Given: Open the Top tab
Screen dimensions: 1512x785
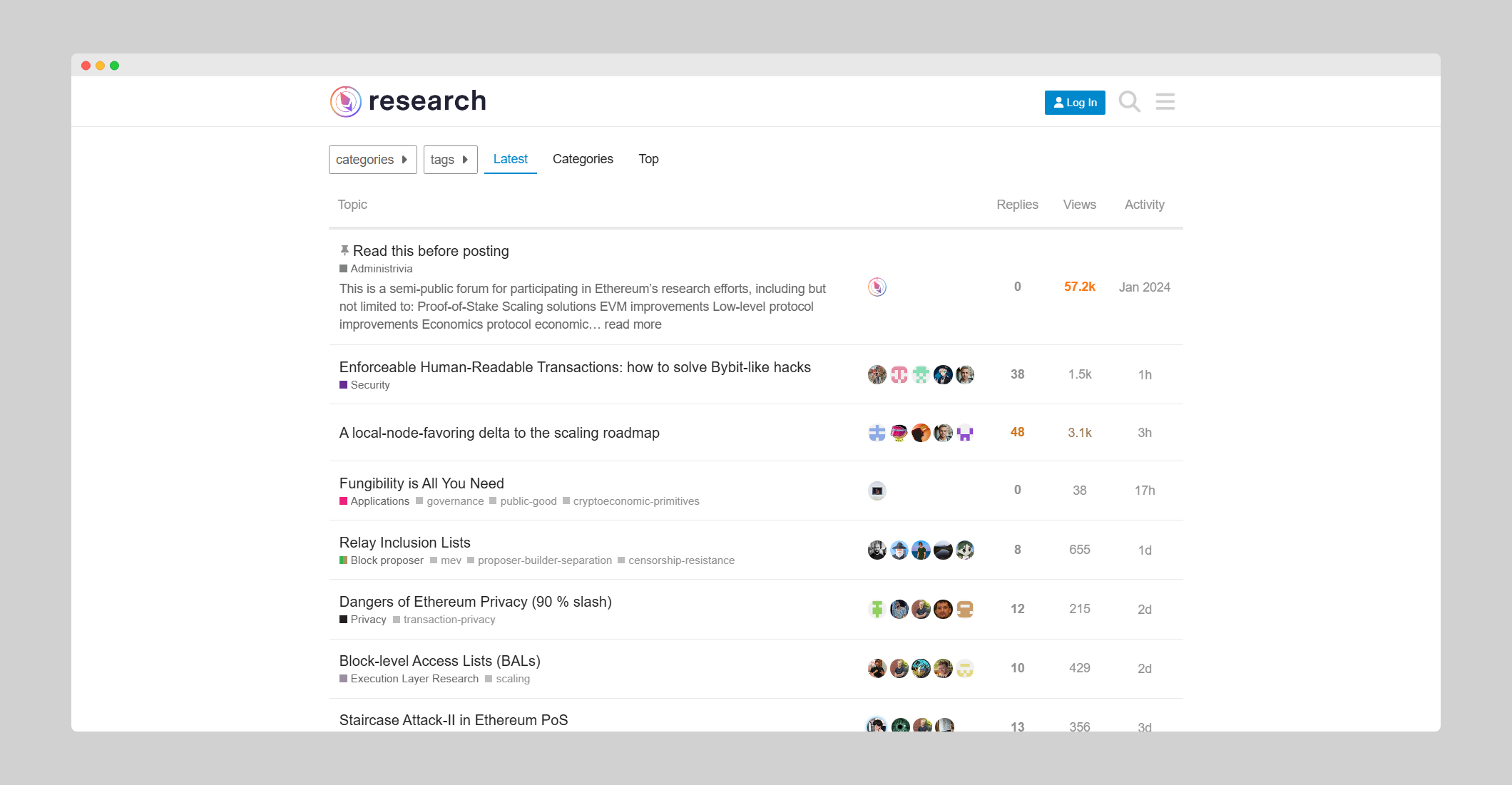Looking at the screenshot, I should click(x=648, y=159).
